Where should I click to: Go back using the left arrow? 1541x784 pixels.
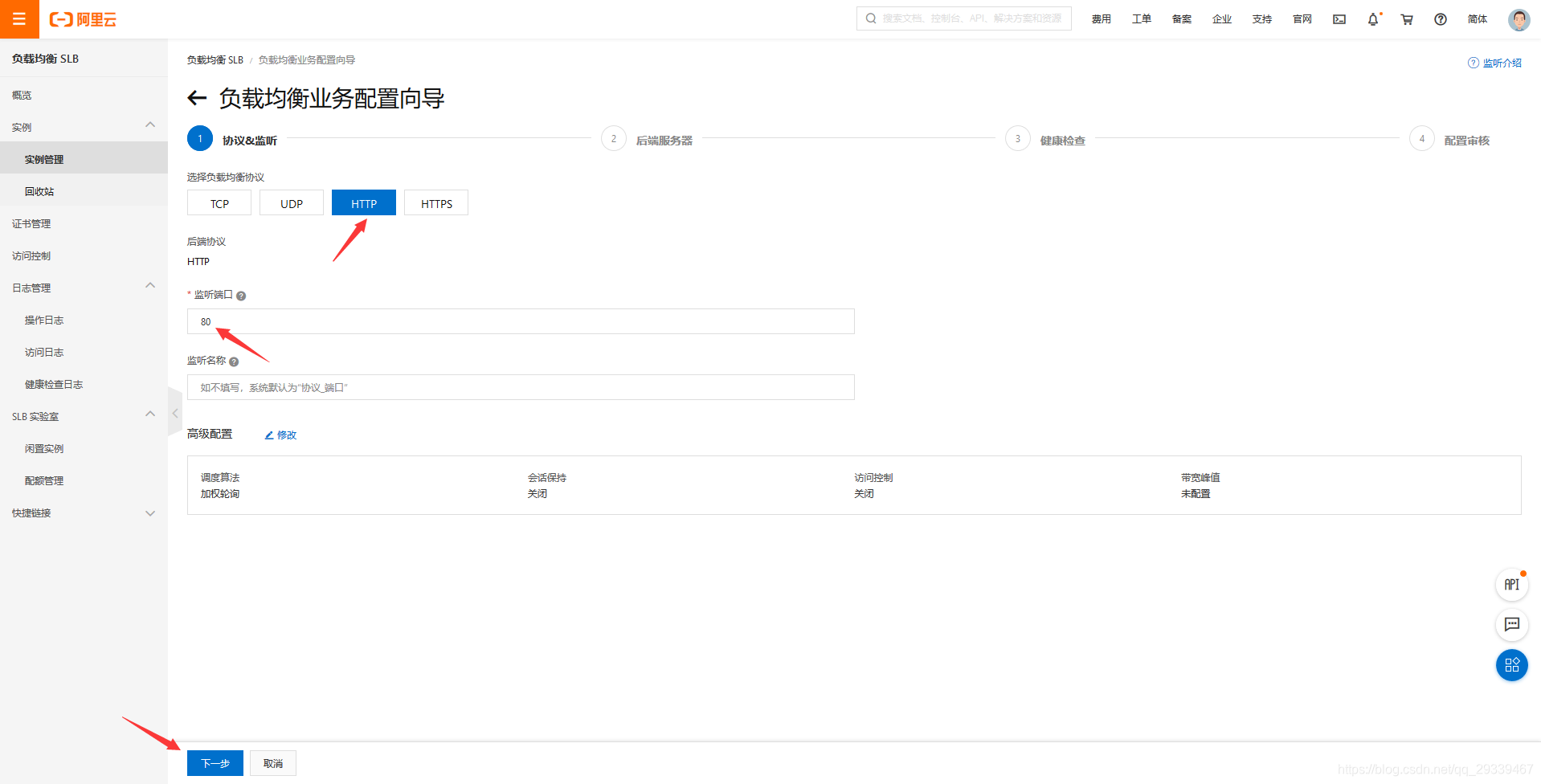point(197,98)
